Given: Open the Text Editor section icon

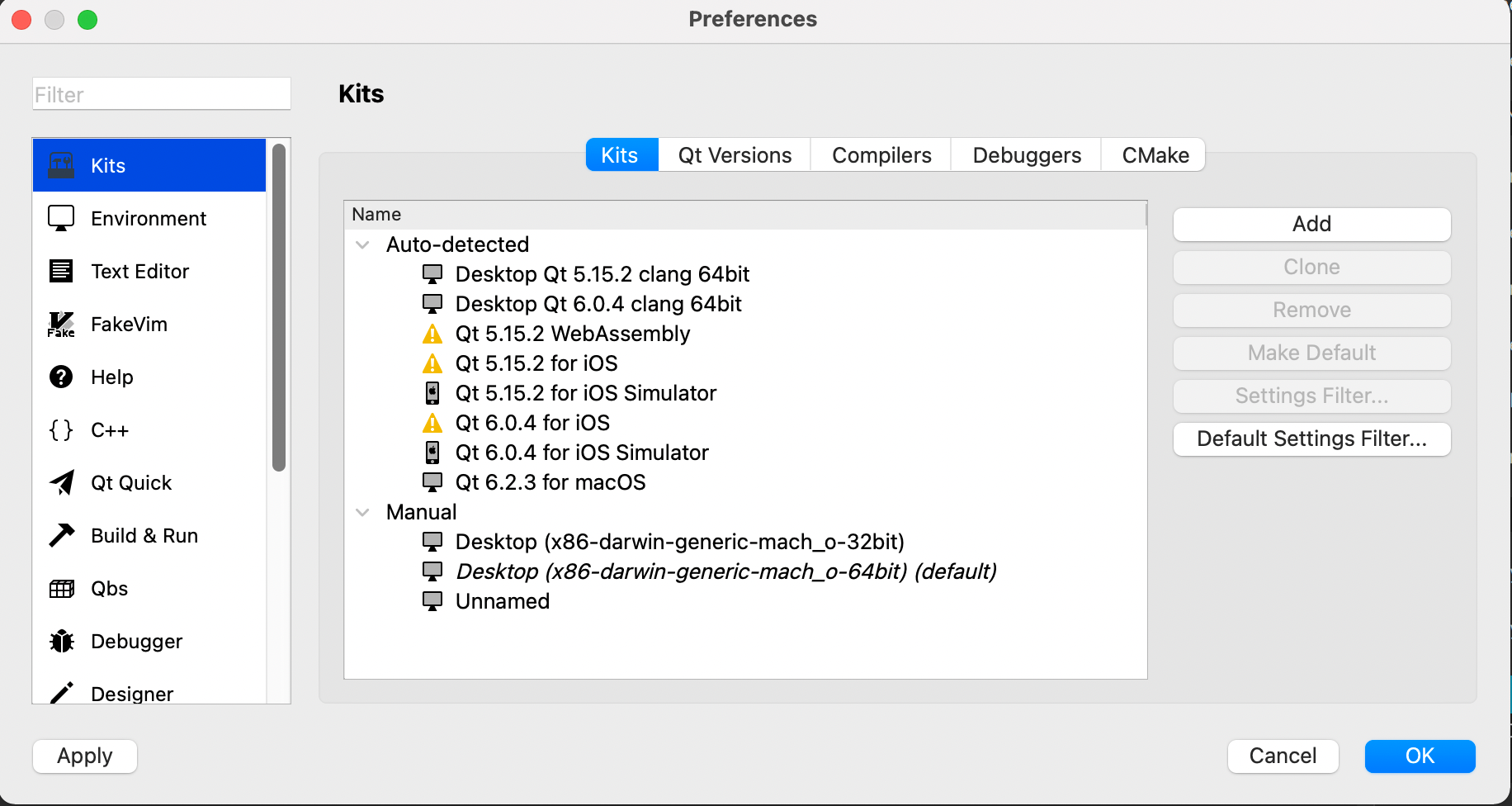Looking at the screenshot, I should pyautogui.click(x=60, y=271).
